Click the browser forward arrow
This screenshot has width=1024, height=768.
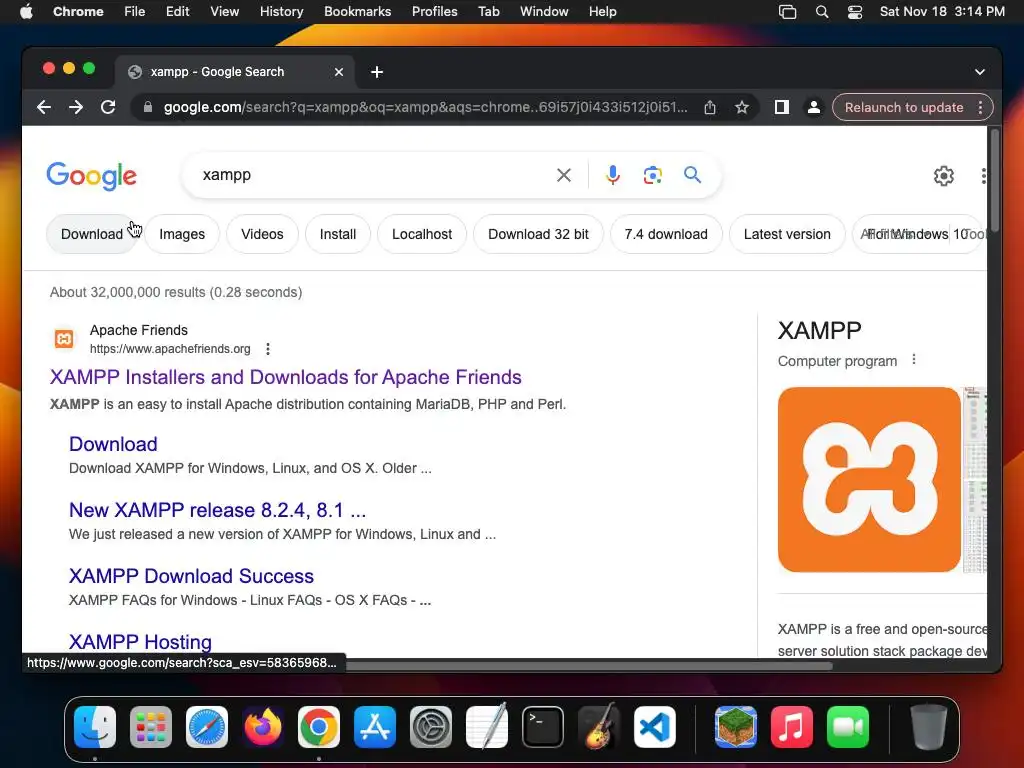76,107
